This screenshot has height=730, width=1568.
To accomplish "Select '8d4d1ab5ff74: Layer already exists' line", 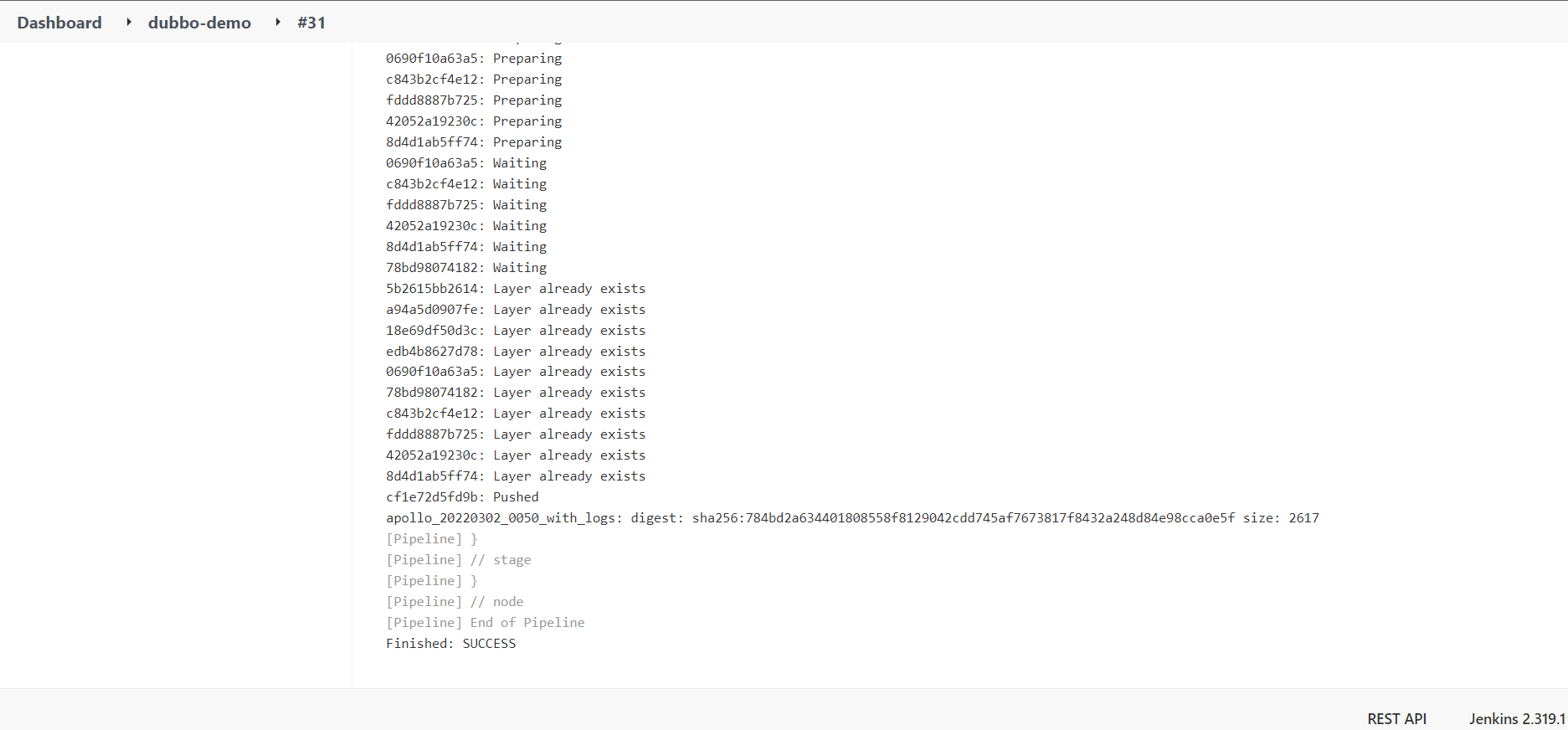I will [516, 476].
